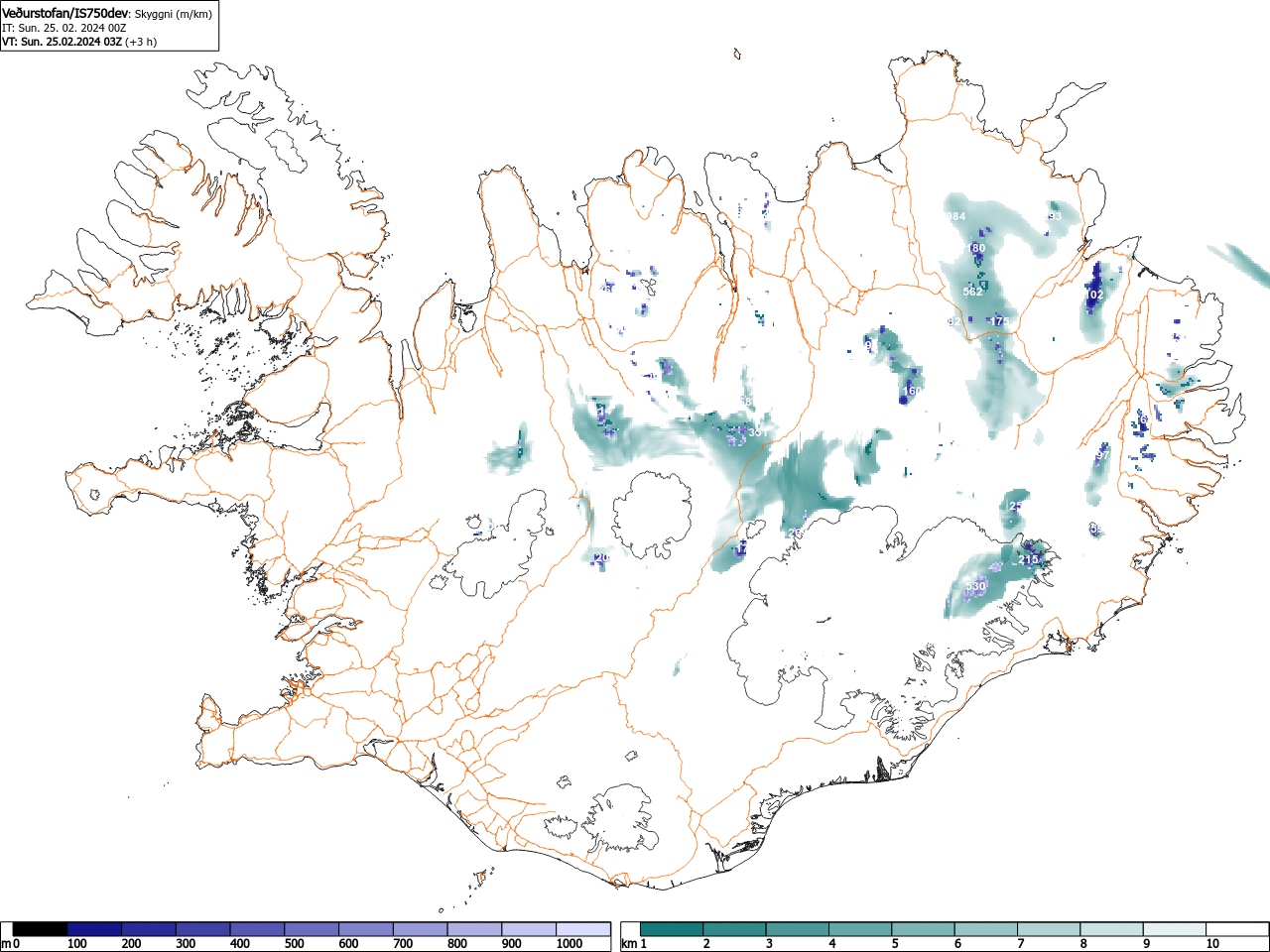The image size is (1270, 952).
Task: Click the '93' visibility value on the map
Action: coord(1055,216)
